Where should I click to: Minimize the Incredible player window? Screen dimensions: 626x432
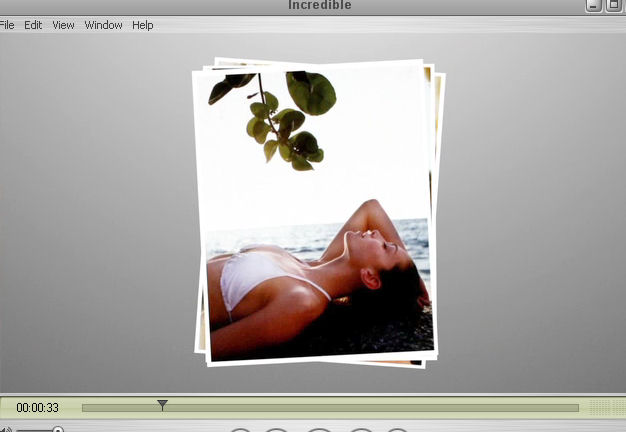593,6
